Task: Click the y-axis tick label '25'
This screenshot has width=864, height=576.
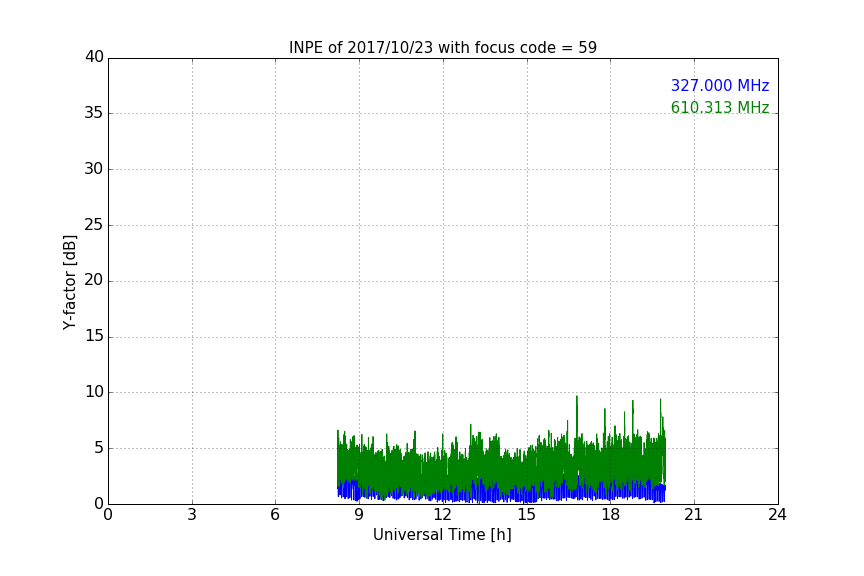Action: coord(94,224)
